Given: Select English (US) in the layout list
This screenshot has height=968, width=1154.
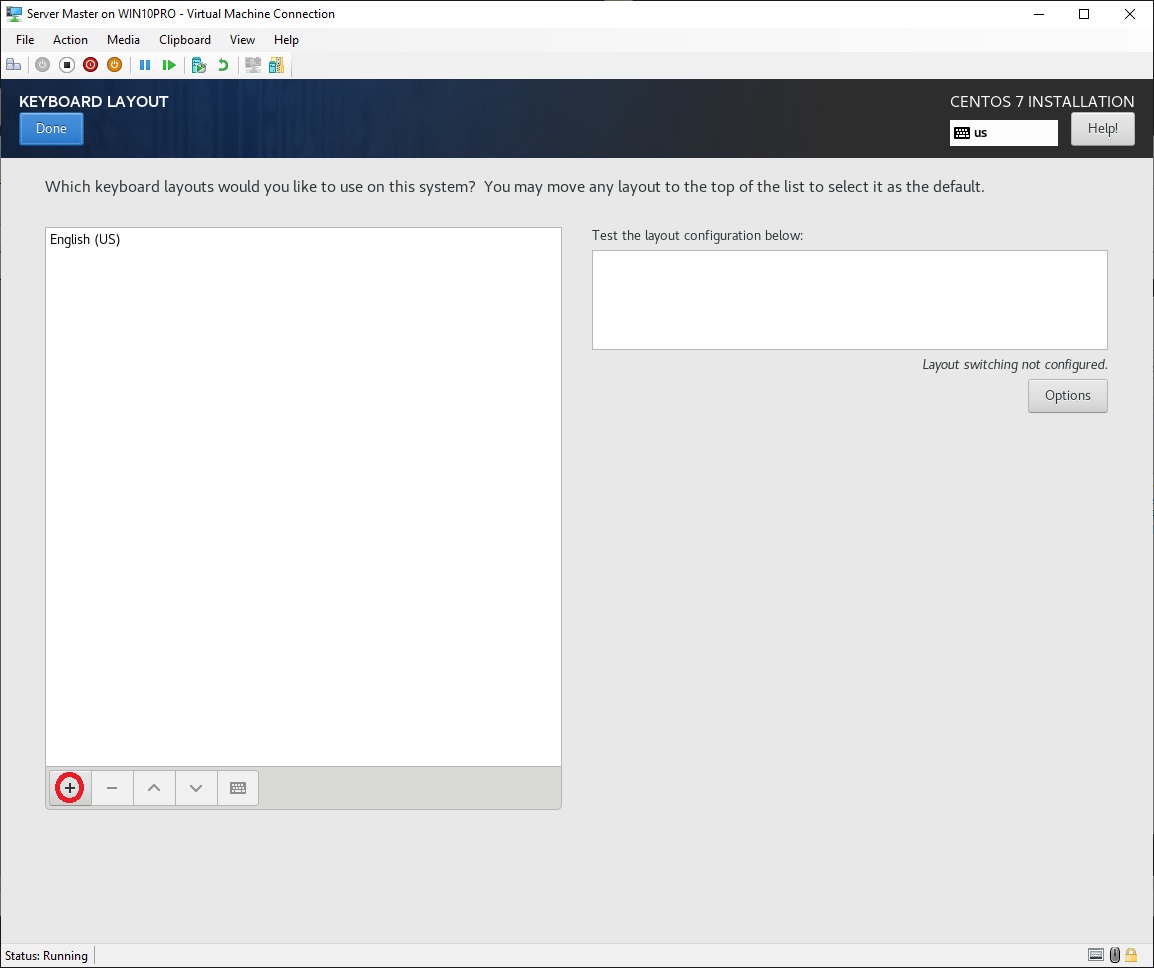Looking at the screenshot, I should 303,239.
